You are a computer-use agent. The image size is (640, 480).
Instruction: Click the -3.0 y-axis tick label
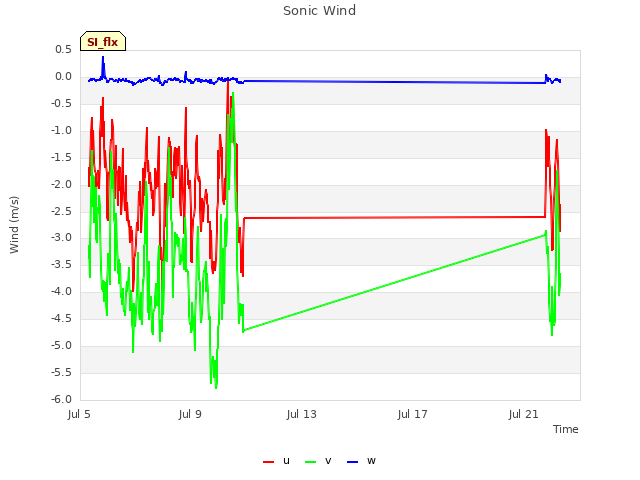(61, 238)
